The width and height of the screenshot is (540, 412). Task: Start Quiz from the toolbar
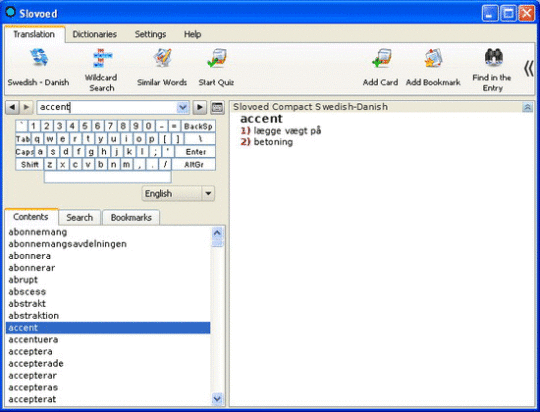[x=216, y=68]
